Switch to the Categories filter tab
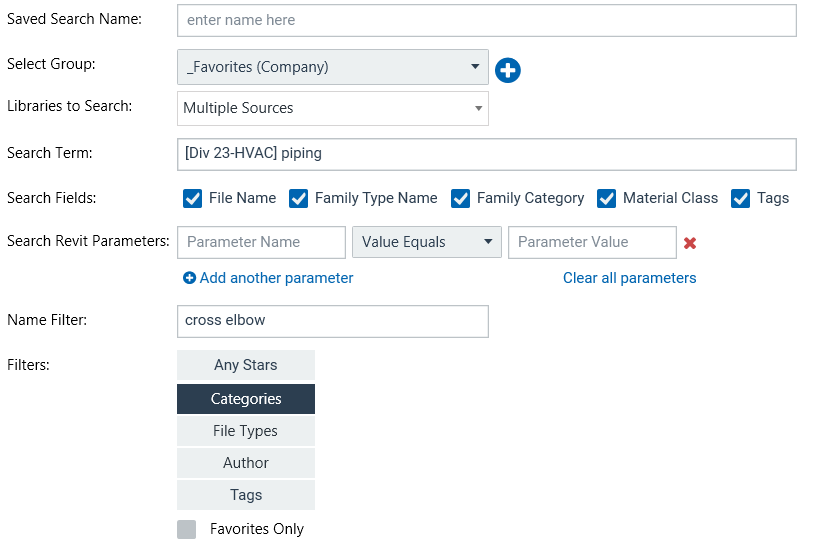This screenshot has height=543, width=813. (x=246, y=399)
